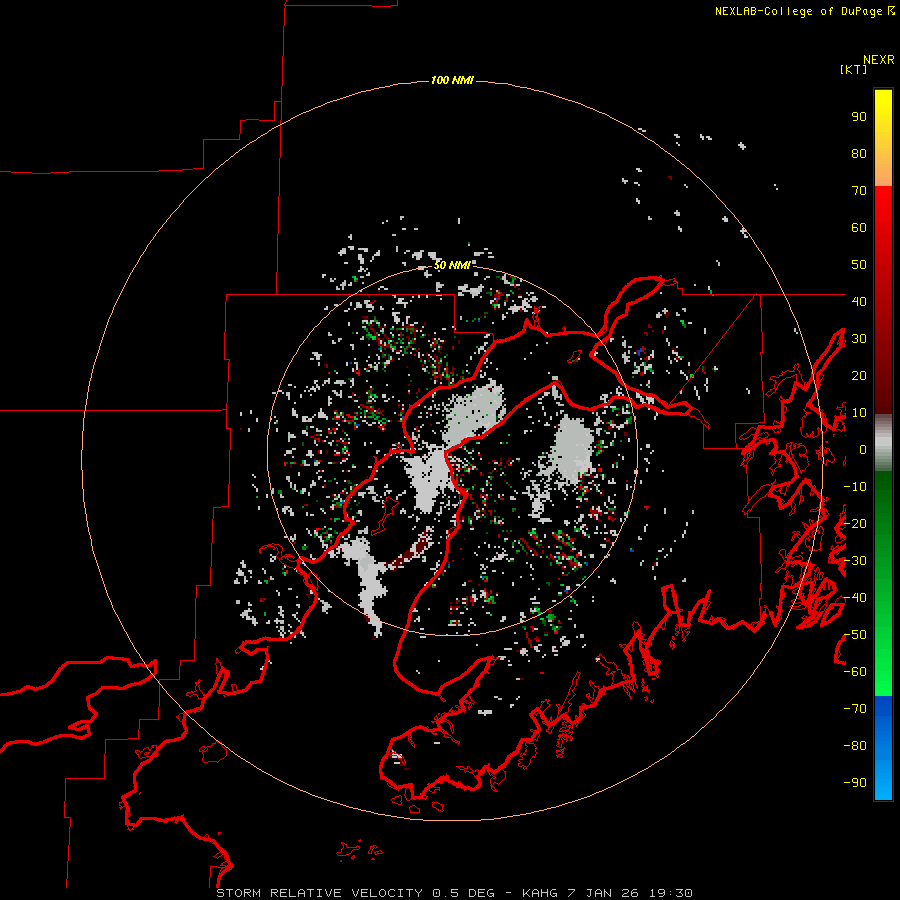Click the -80 value on the velocity scale
Viewport: 900px width, 900px height.
[x=855, y=746]
